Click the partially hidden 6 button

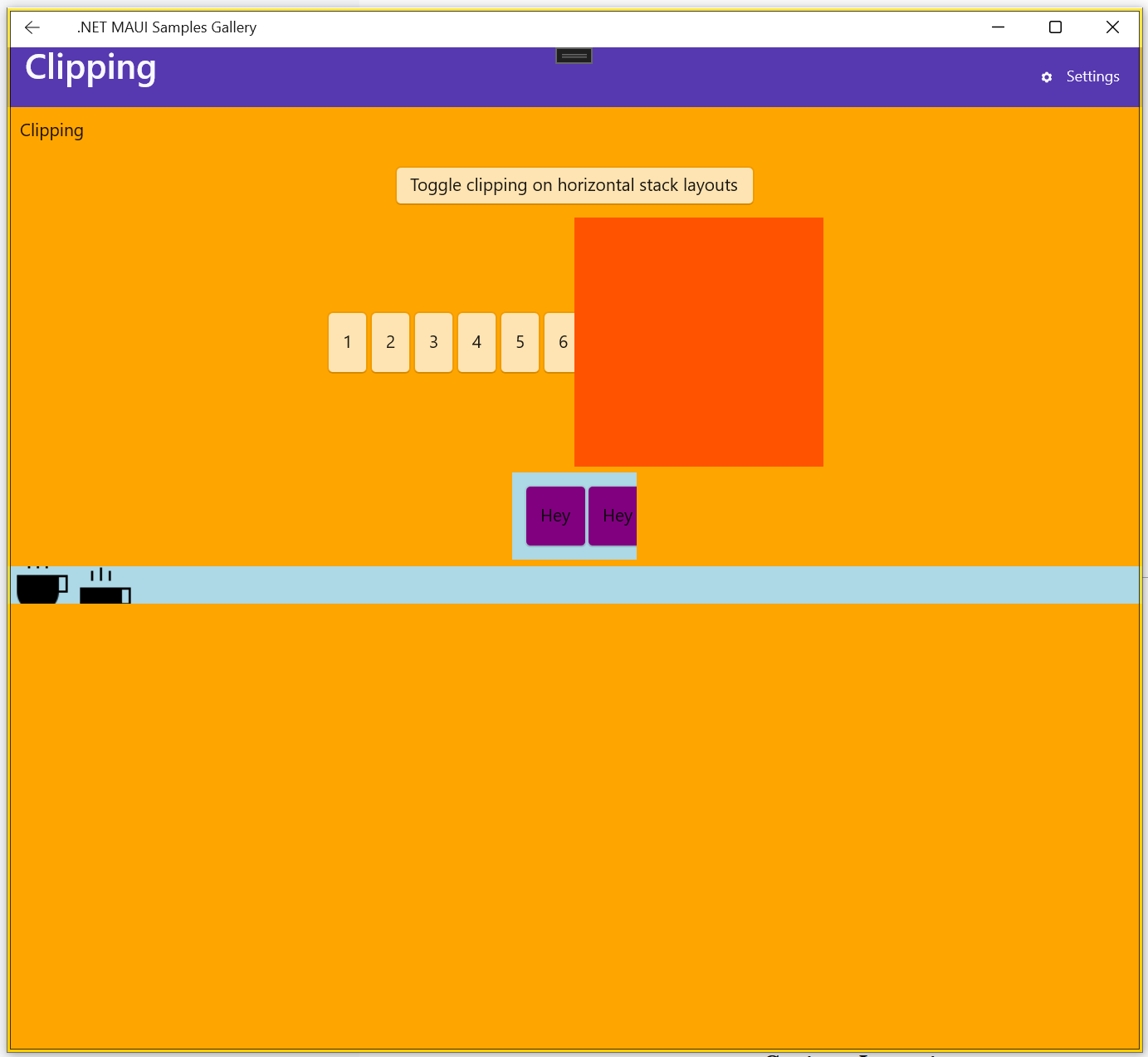pos(559,342)
